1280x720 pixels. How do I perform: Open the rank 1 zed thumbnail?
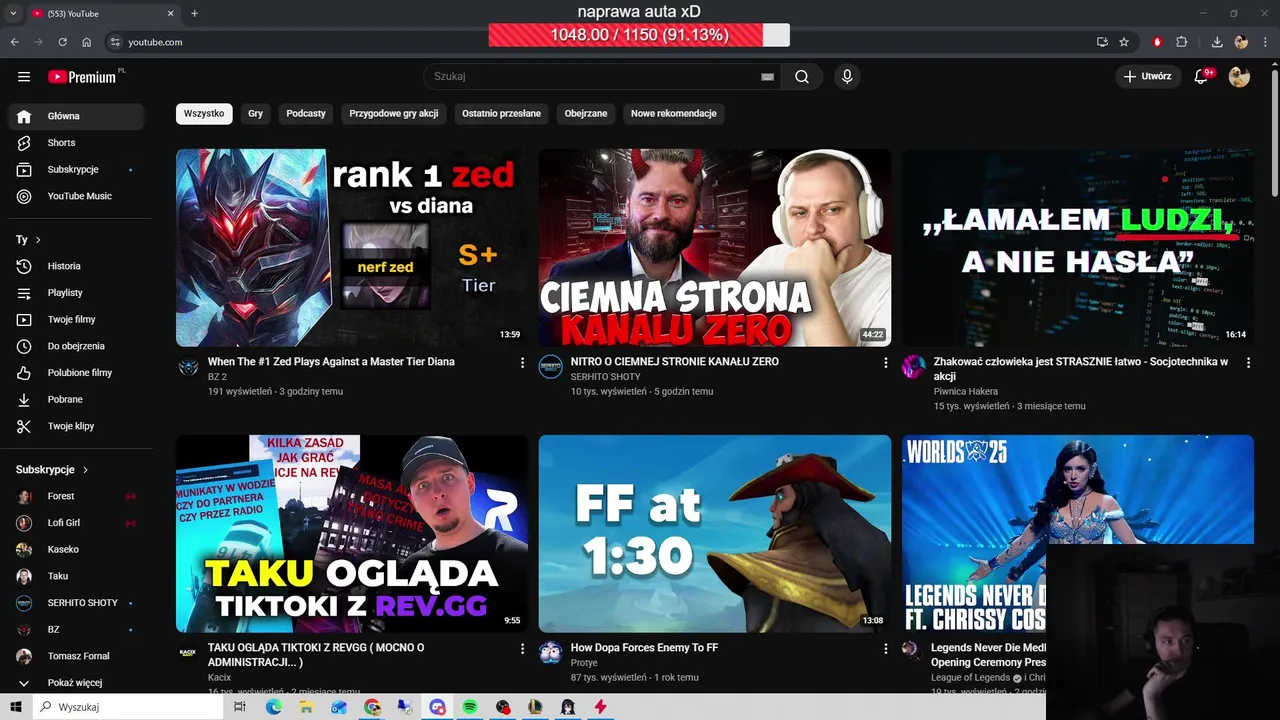[352, 248]
